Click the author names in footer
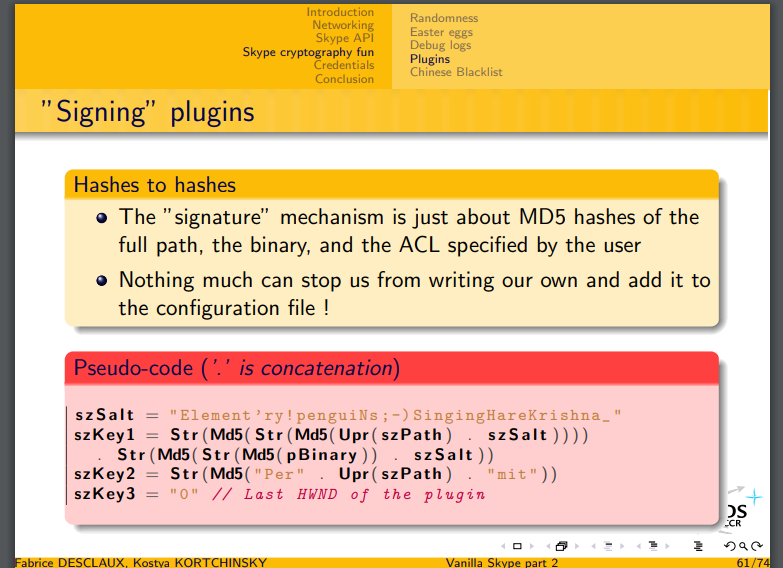783x568 pixels. click(x=141, y=563)
